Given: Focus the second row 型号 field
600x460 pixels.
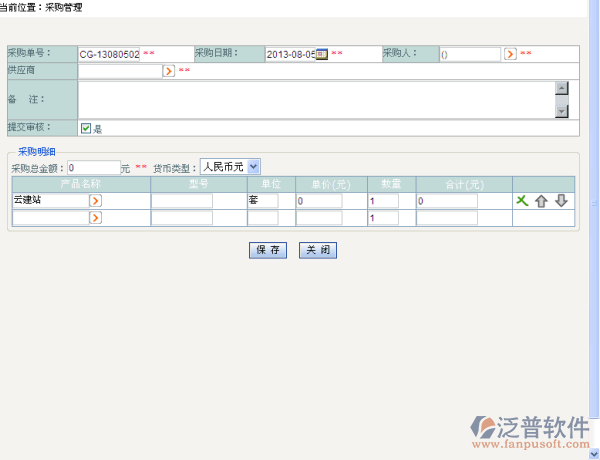Looking at the screenshot, I should 182,218.
